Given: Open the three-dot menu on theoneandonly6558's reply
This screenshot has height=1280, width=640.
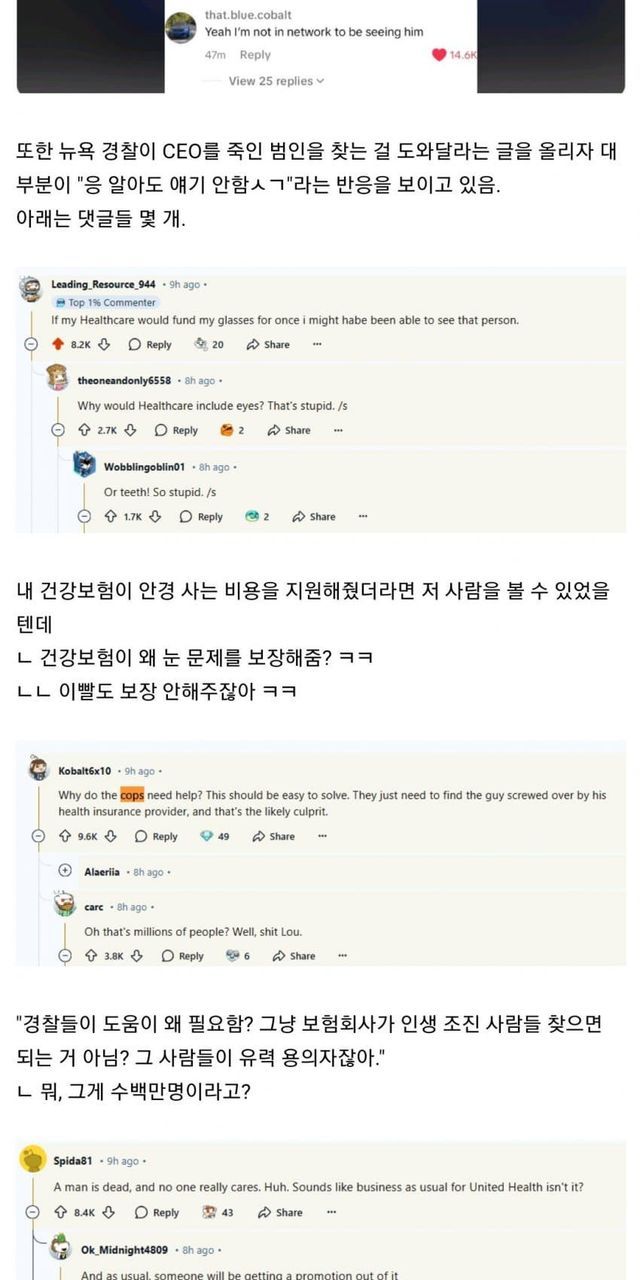Looking at the screenshot, I should (x=338, y=430).
